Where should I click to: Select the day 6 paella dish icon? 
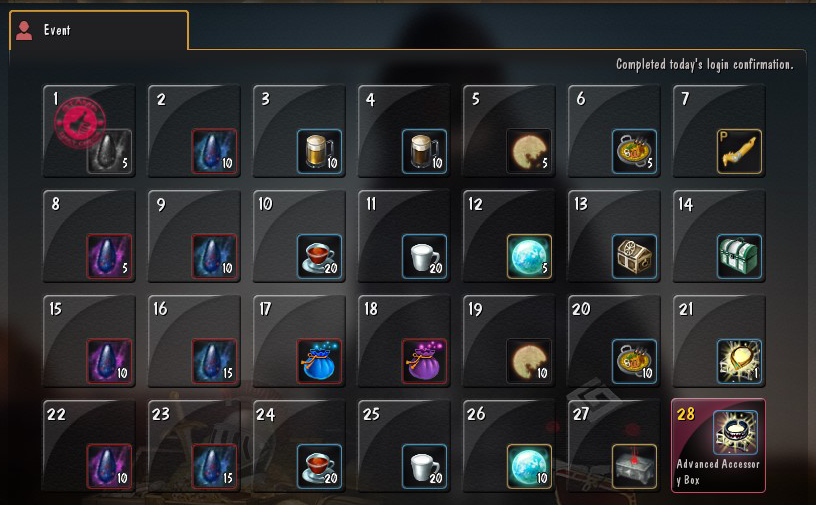(634, 151)
